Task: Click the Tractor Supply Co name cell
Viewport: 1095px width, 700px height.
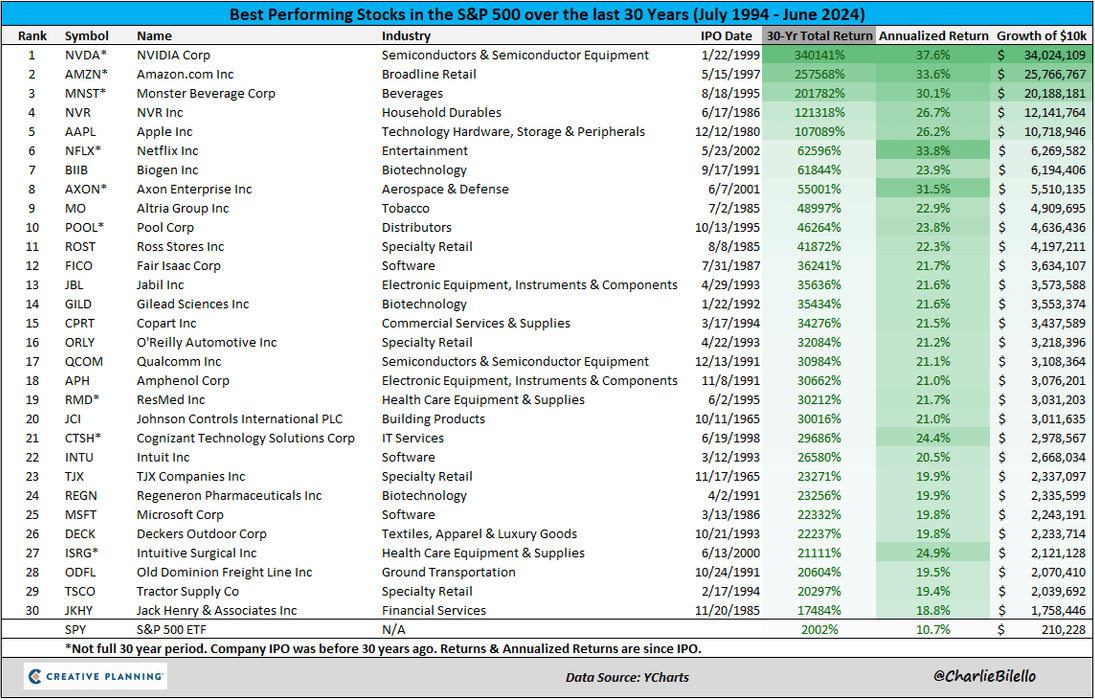Action: (188, 592)
